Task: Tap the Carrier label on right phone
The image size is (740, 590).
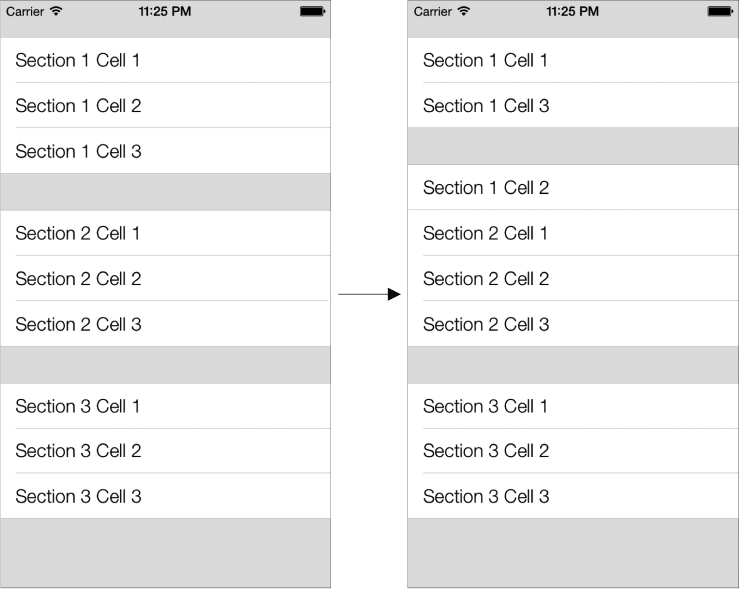Action: pos(433,11)
